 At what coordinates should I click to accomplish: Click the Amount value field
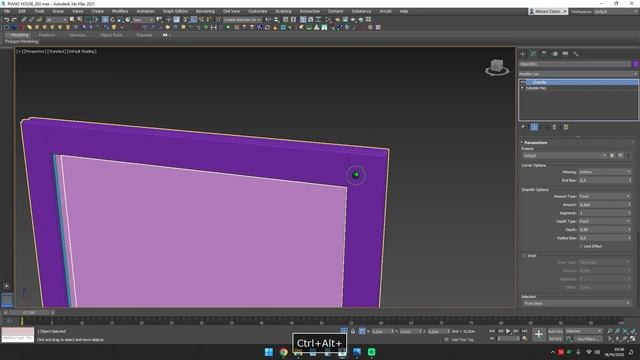point(603,205)
